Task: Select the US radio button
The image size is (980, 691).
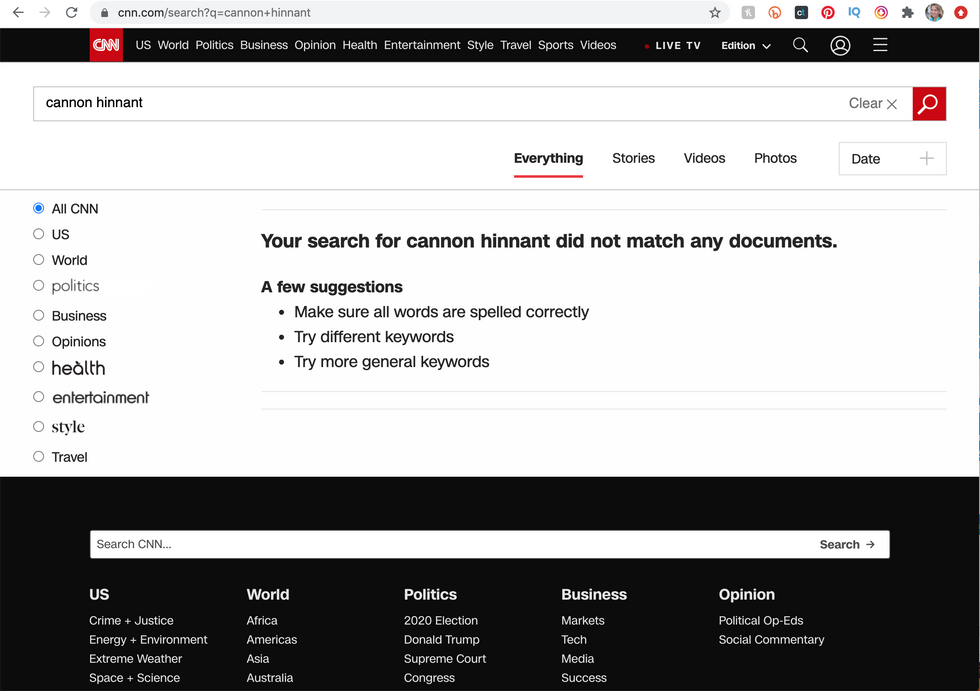Action: click(39, 234)
